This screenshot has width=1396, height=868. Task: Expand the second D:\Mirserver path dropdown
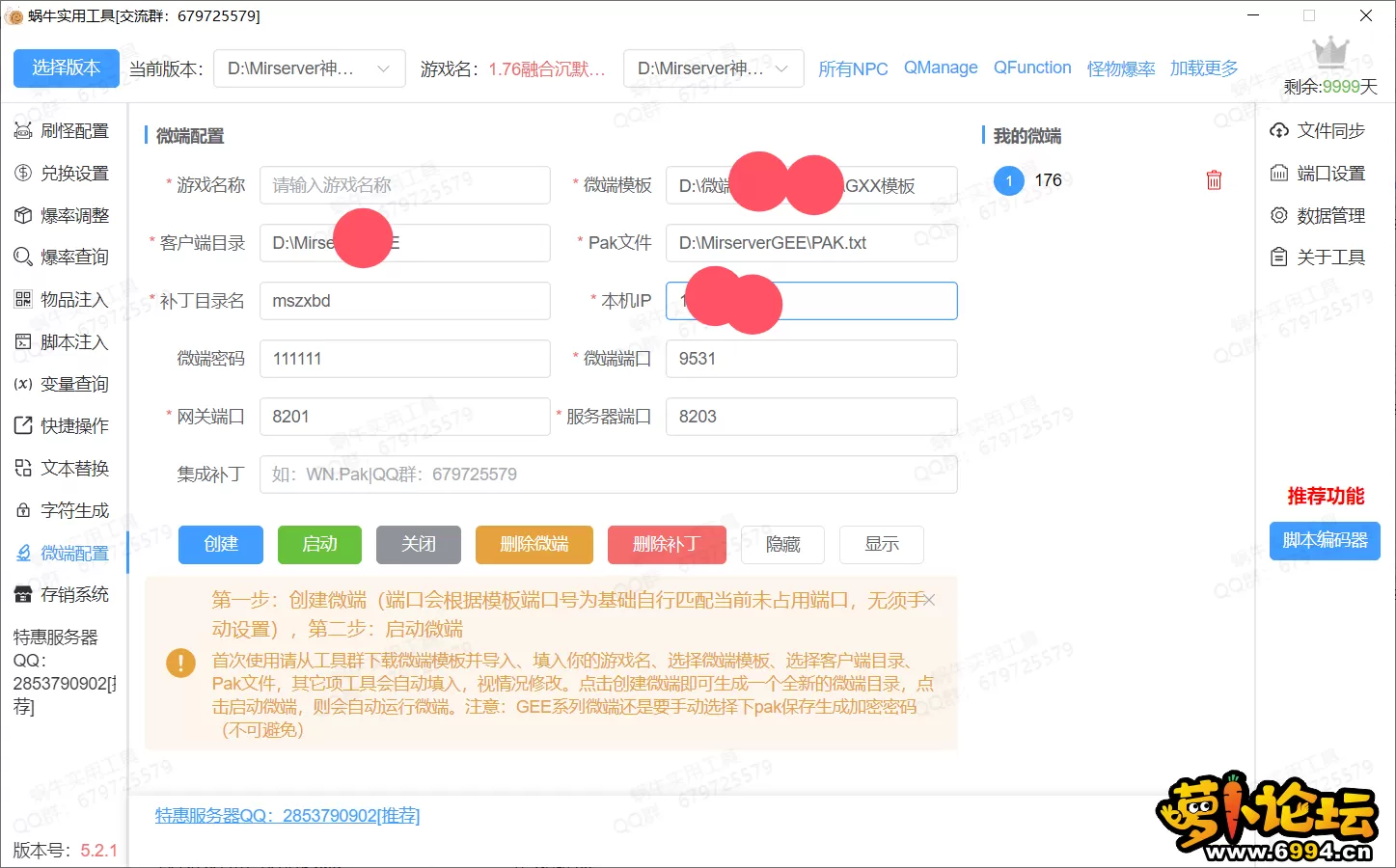pyautogui.click(x=713, y=68)
